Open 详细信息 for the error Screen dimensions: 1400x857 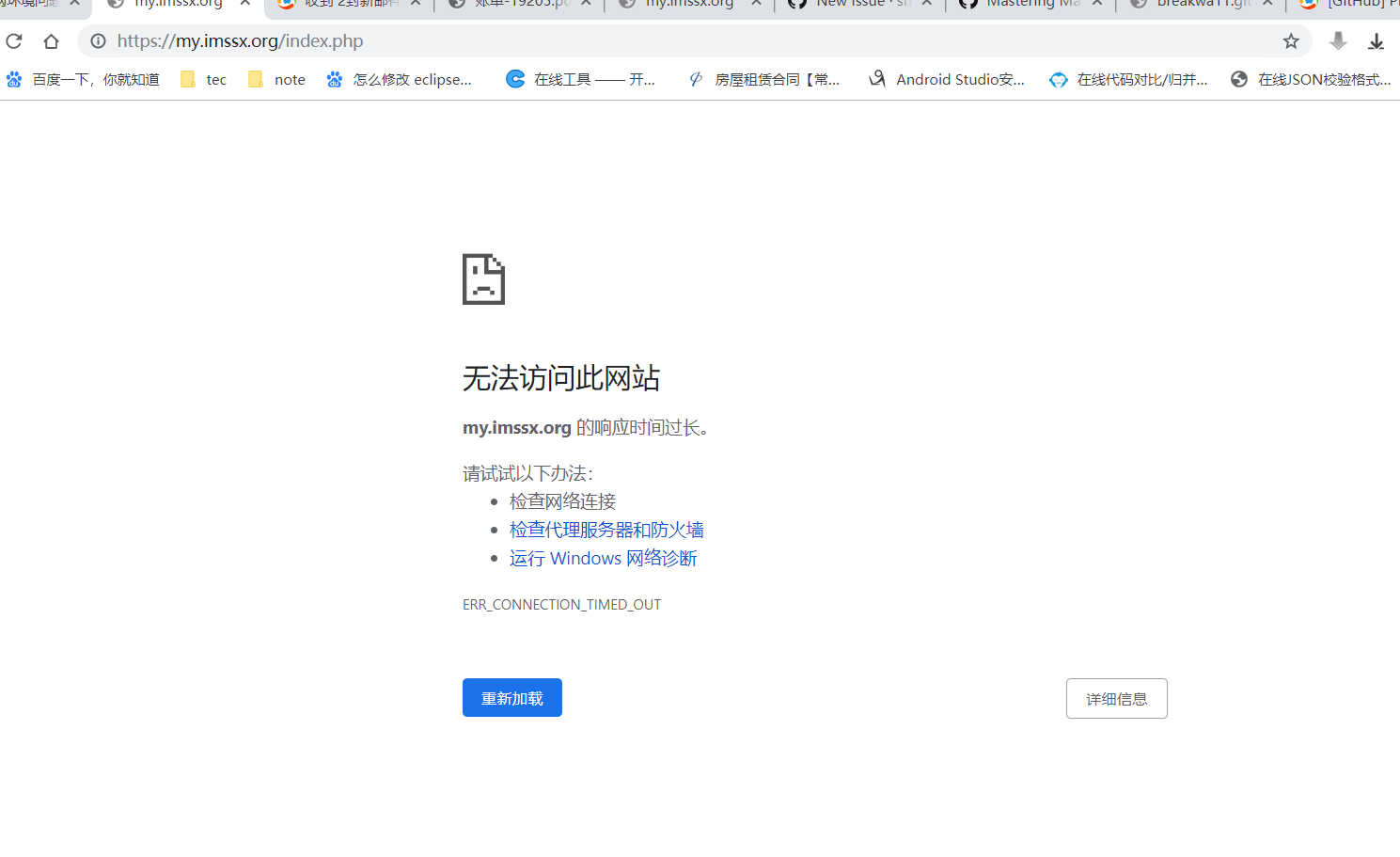click(1116, 698)
